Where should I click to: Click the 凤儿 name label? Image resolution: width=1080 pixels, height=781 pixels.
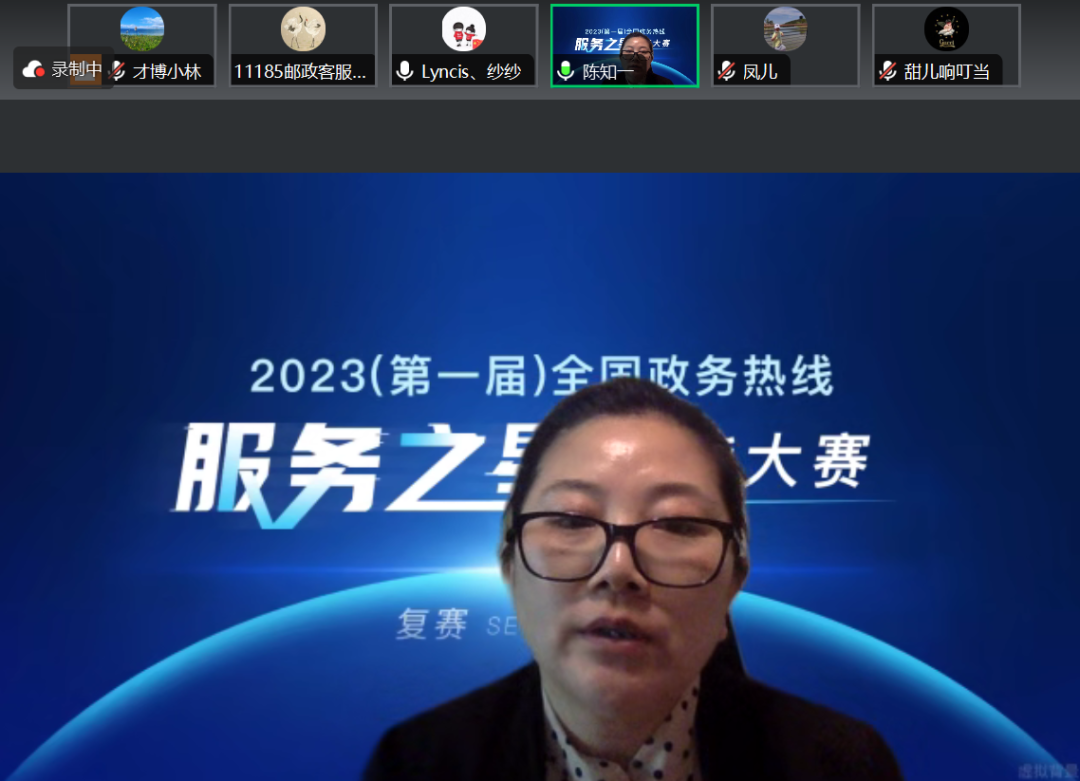click(760, 71)
